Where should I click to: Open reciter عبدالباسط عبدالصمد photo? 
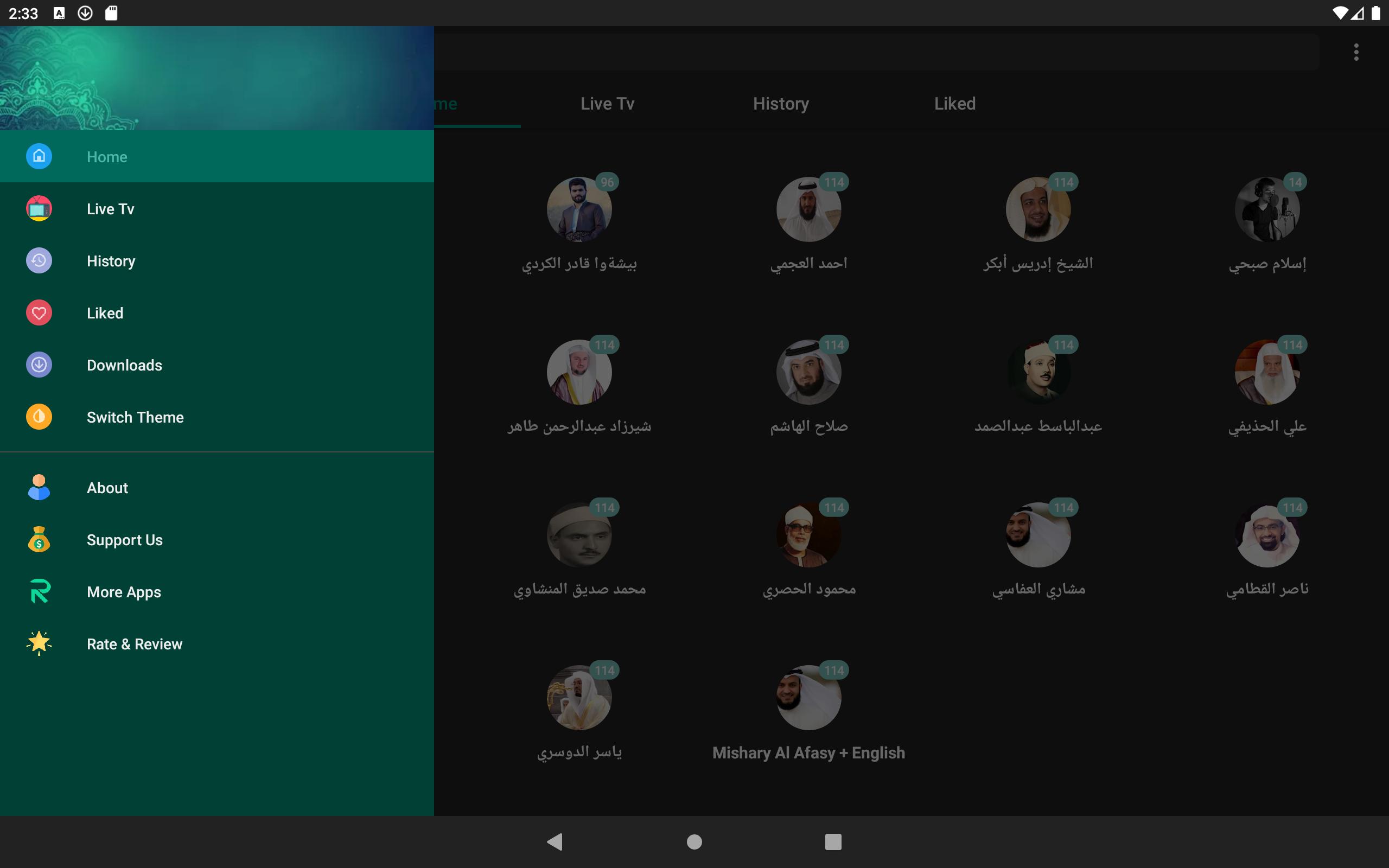pos(1038,372)
